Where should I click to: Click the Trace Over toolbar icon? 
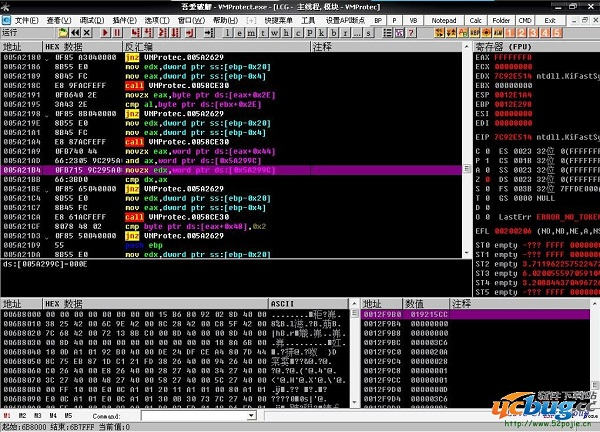click(x=176, y=33)
